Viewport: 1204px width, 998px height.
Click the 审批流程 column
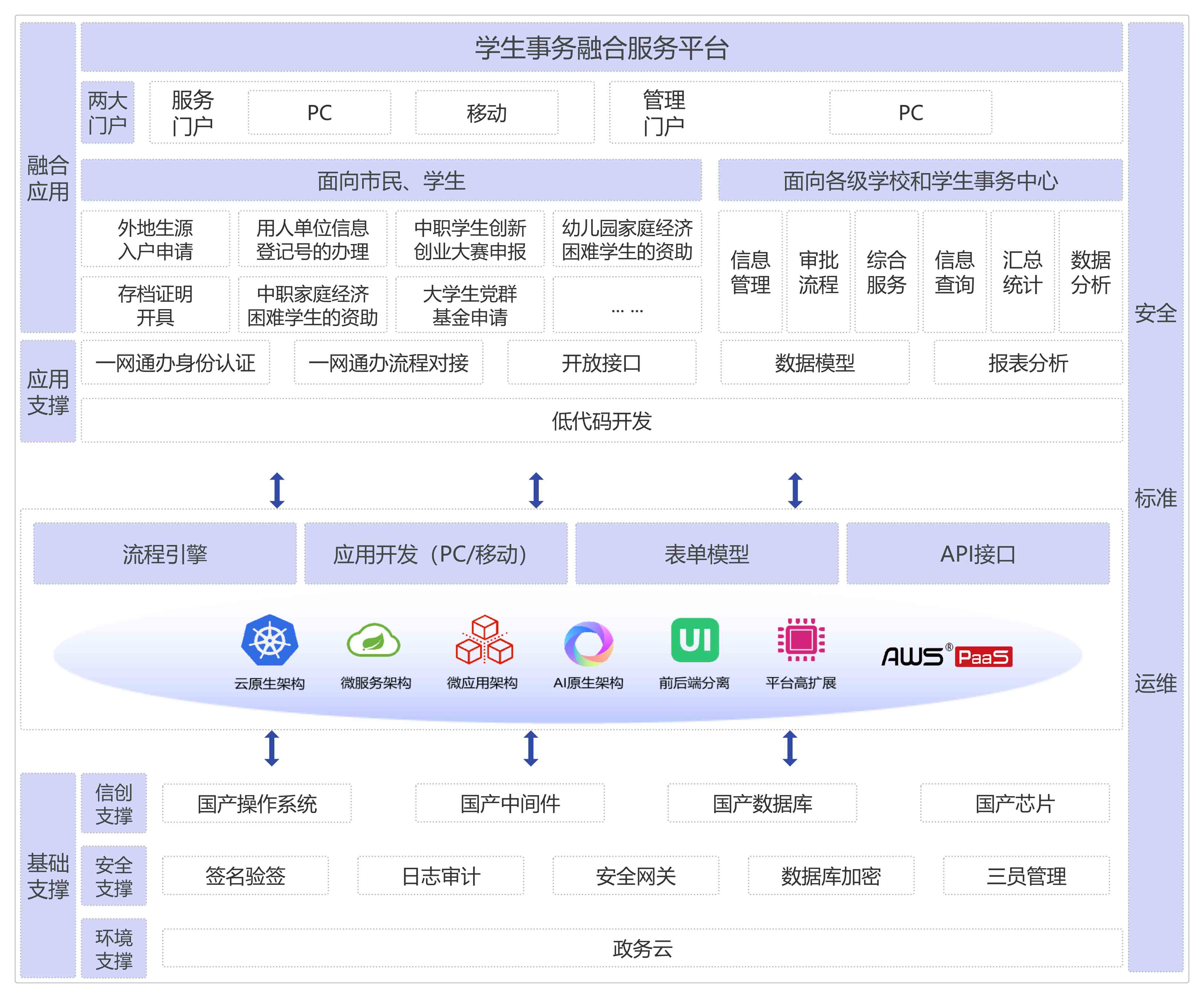pos(818,272)
